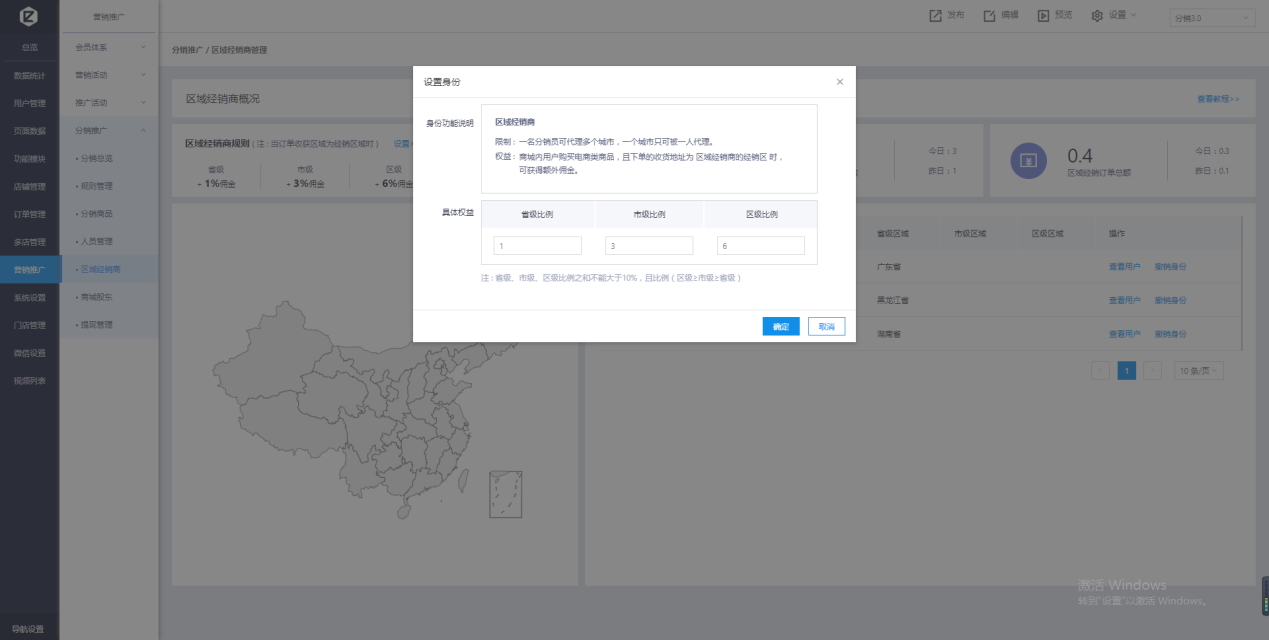Select 规则管理 in the submenu

coord(97,186)
